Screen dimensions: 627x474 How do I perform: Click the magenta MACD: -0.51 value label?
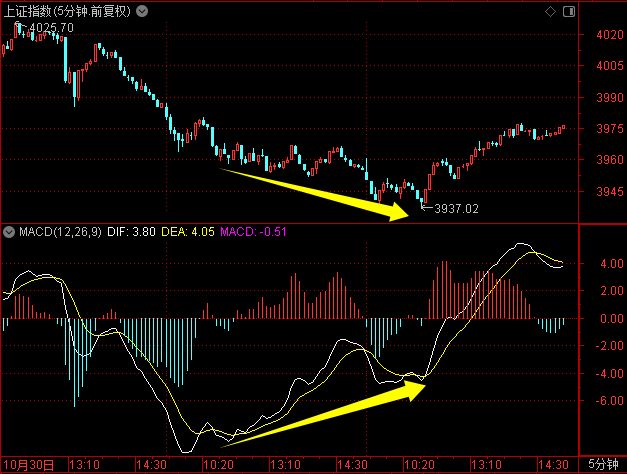(x=254, y=232)
